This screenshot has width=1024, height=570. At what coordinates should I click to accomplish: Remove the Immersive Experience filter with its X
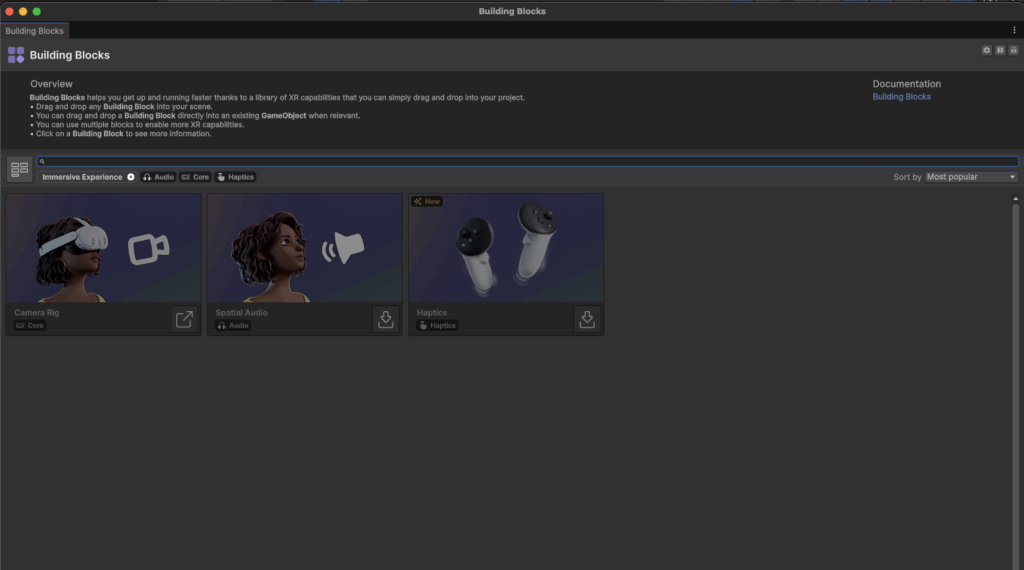point(131,177)
